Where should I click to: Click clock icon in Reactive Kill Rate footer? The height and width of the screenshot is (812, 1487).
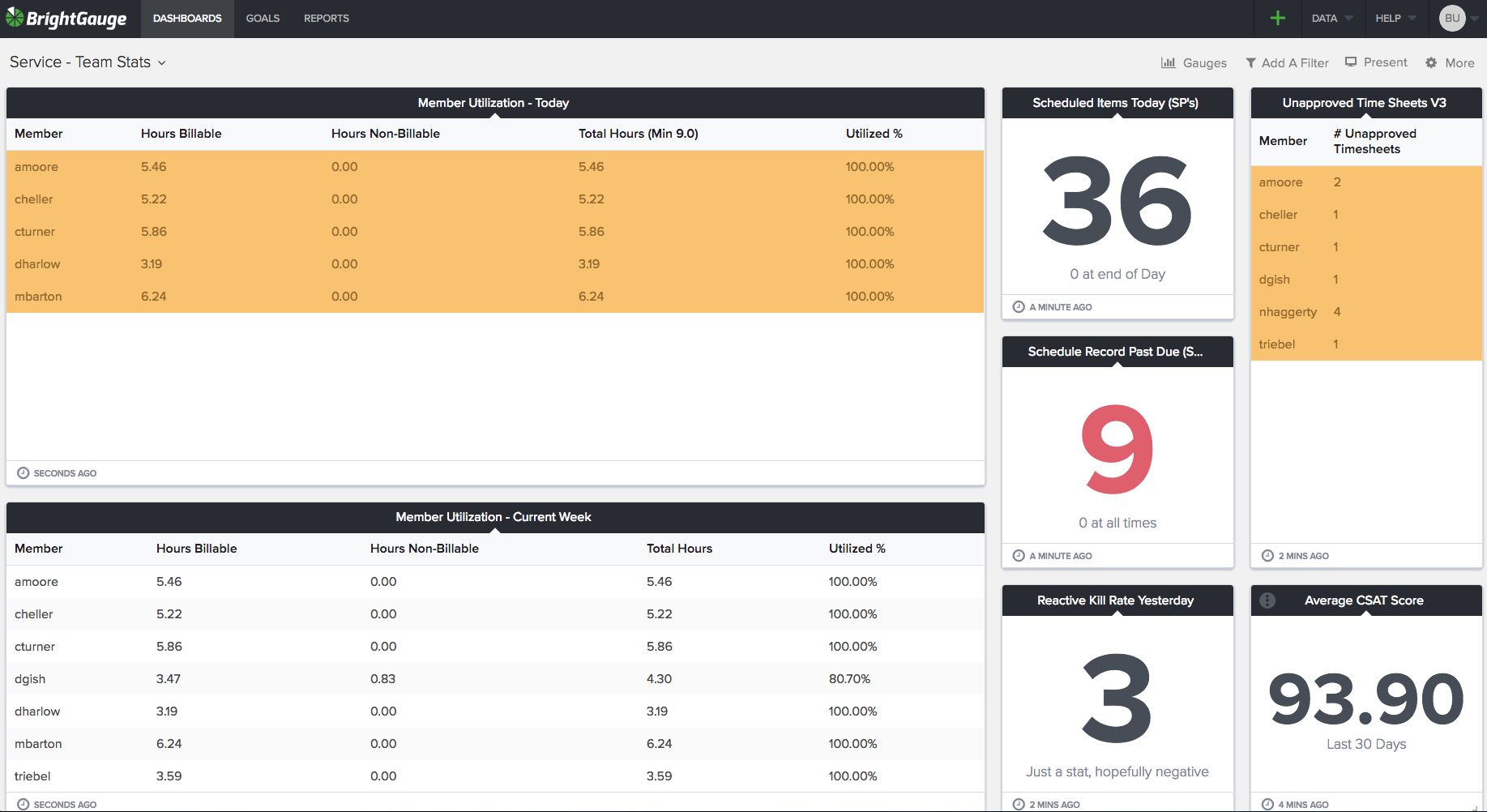click(1019, 805)
